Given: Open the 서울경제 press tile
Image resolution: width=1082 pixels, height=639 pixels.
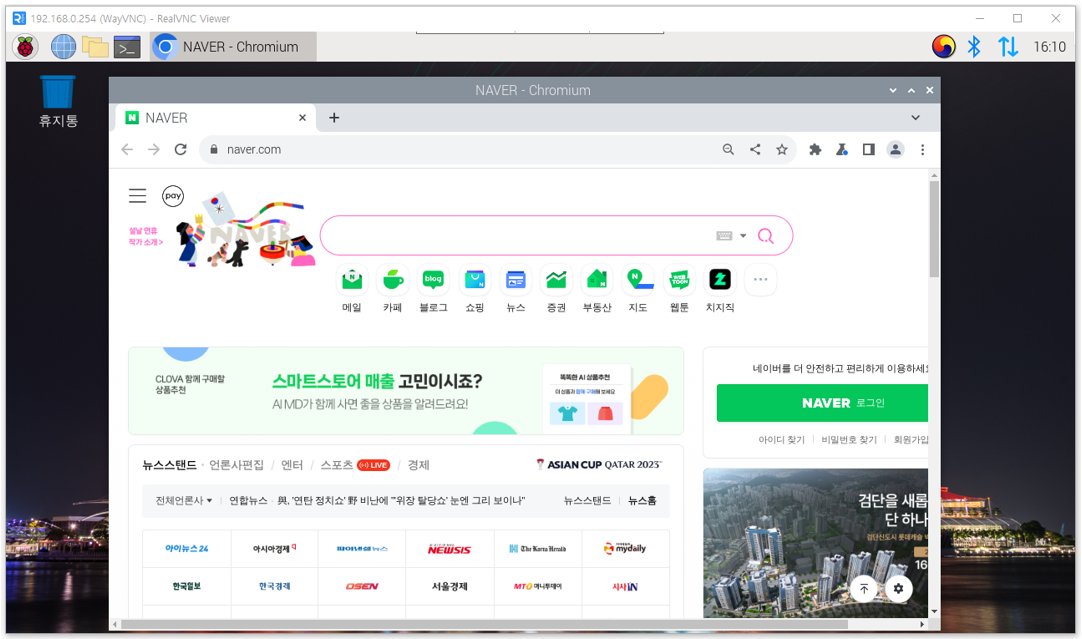Looking at the screenshot, I should point(449,587).
